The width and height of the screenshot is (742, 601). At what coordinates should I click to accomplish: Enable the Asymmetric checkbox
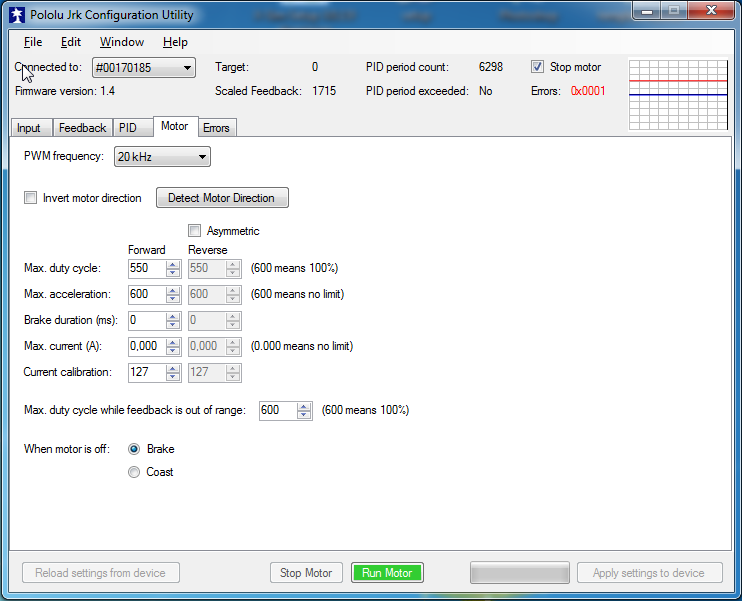pyautogui.click(x=194, y=231)
